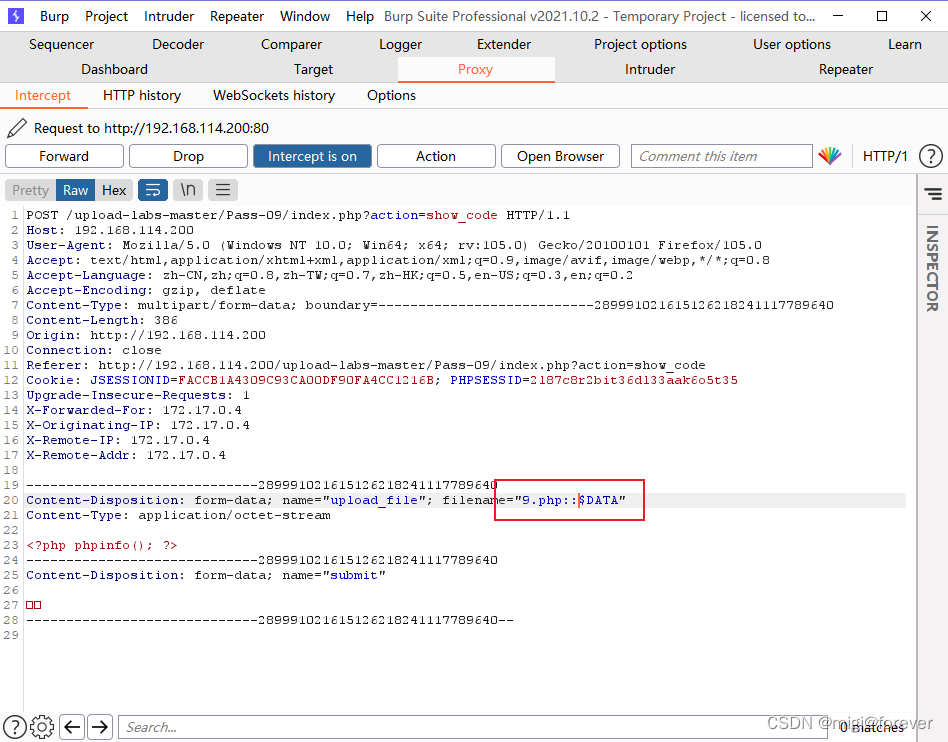The height and width of the screenshot is (742, 948).
Task: Switch to the Comparer tab
Action: click(x=291, y=44)
